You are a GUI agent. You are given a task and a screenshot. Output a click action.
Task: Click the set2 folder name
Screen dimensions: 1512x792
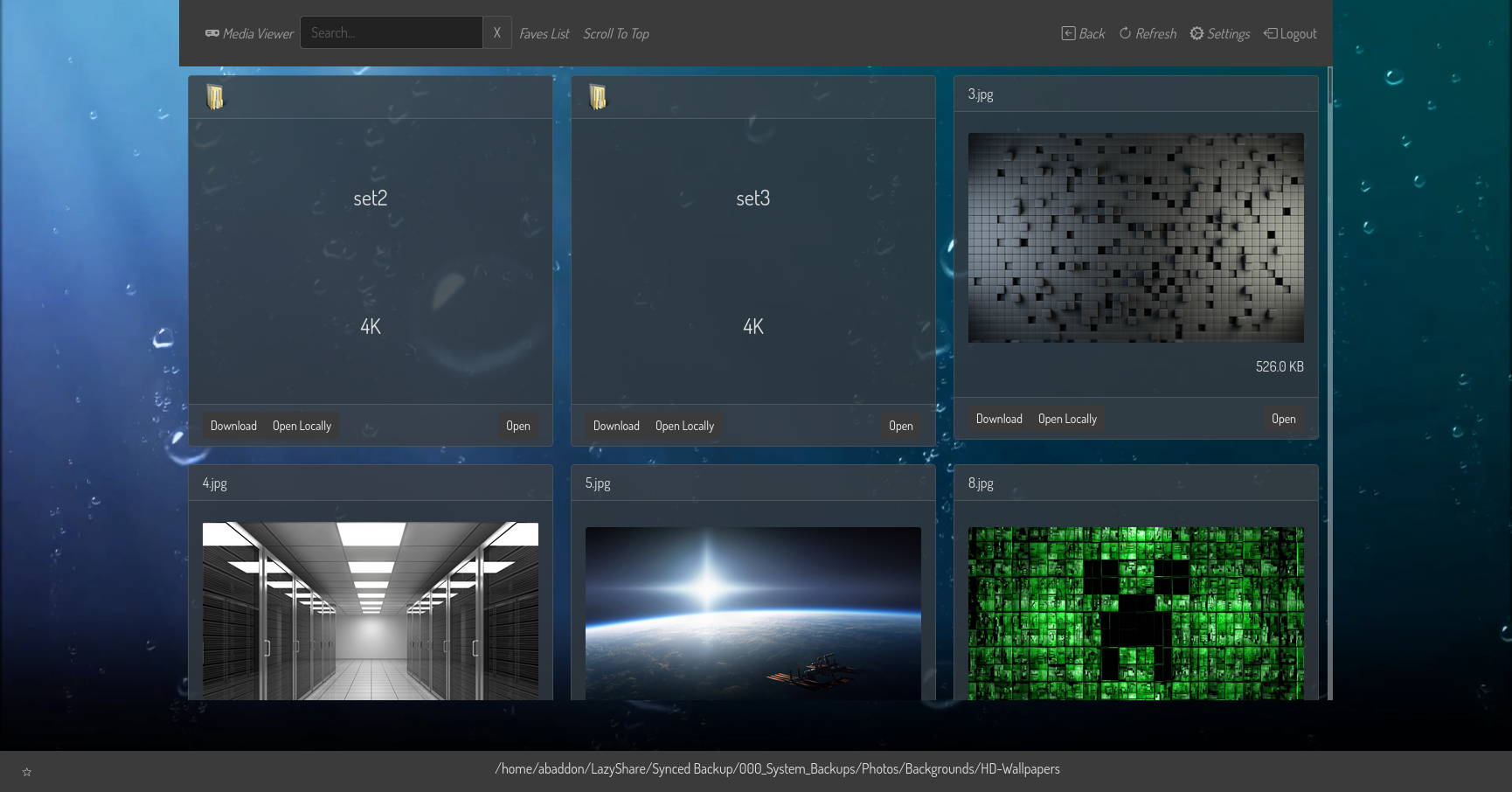tap(371, 198)
